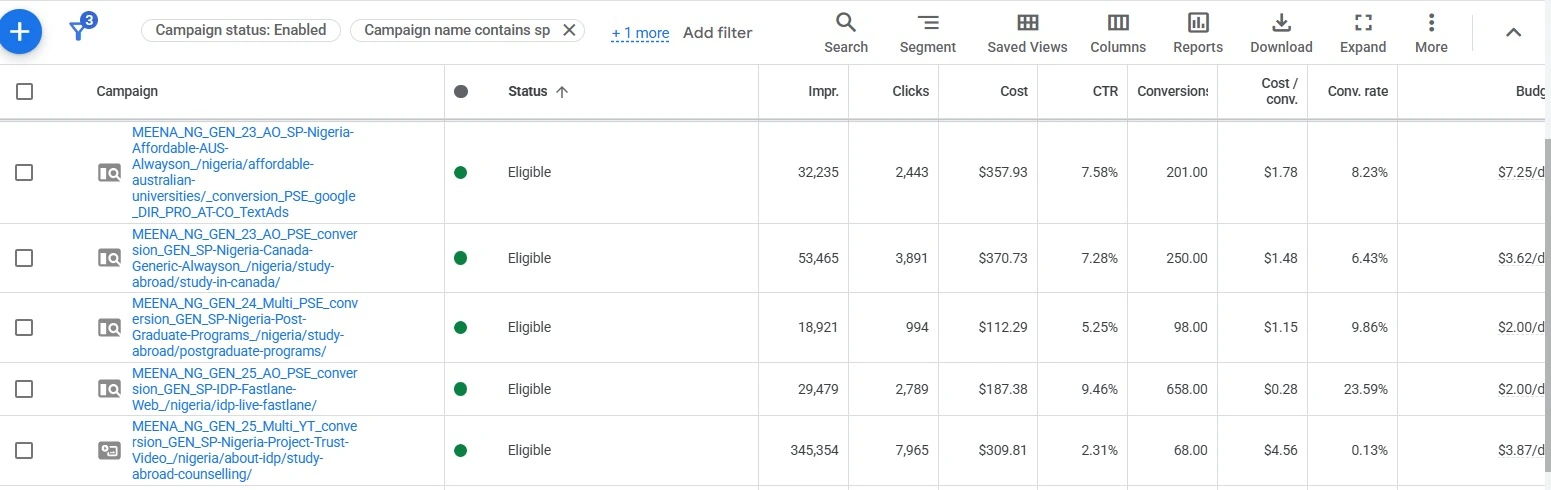The height and width of the screenshot is (490, 1551).
Task: Tick the checkbox for the Canada-Generic campaign
Action: pos(24,258)
